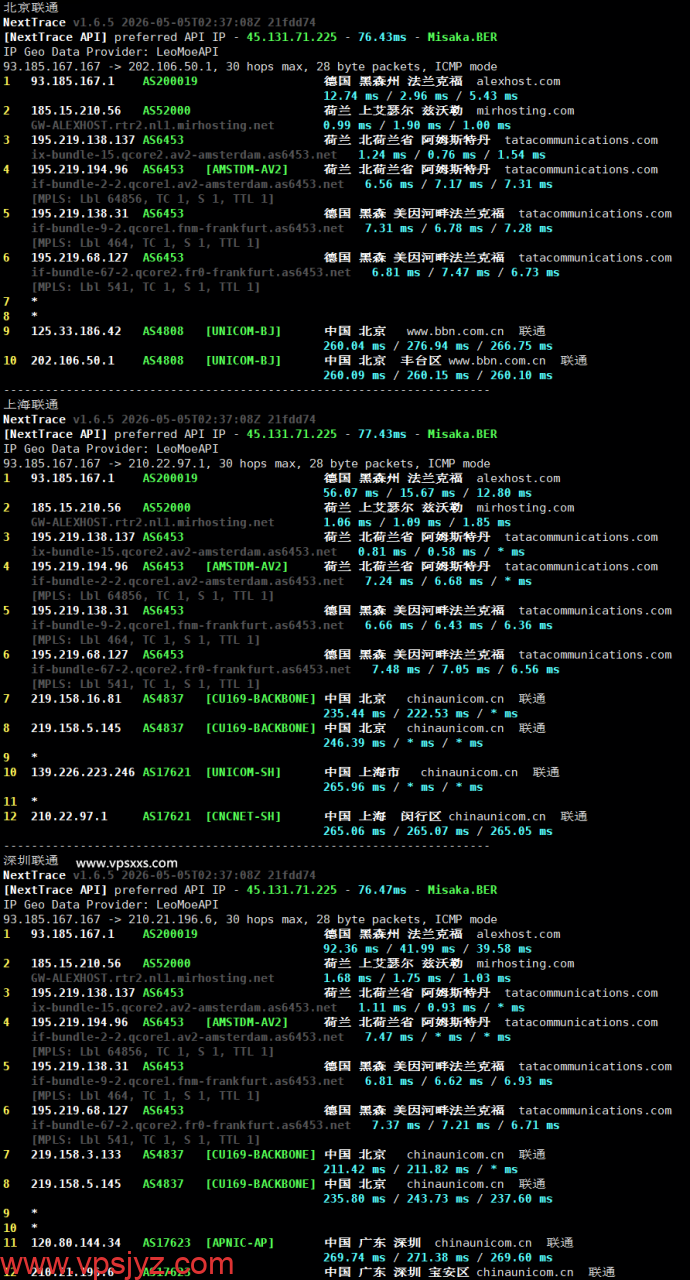Select the 77.43ms API latency value

click(382, 434)
